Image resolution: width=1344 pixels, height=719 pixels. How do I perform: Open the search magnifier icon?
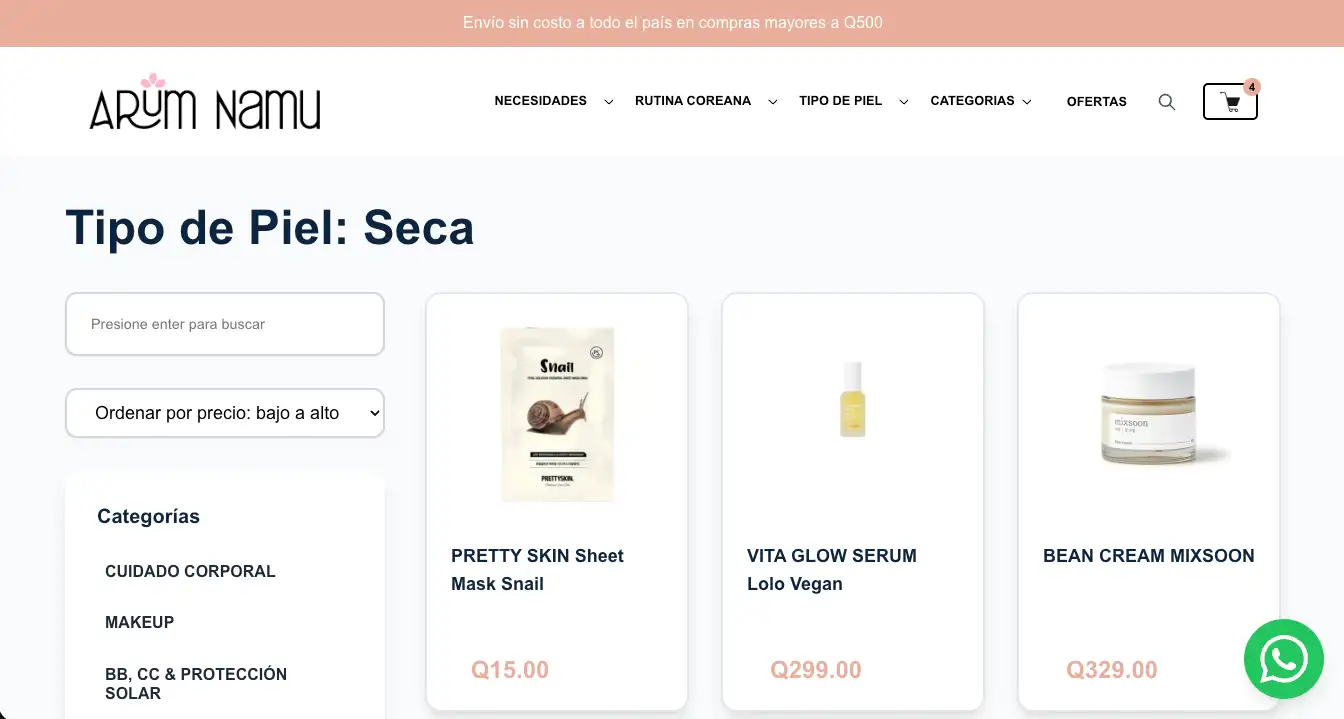tap(1166, 101)
